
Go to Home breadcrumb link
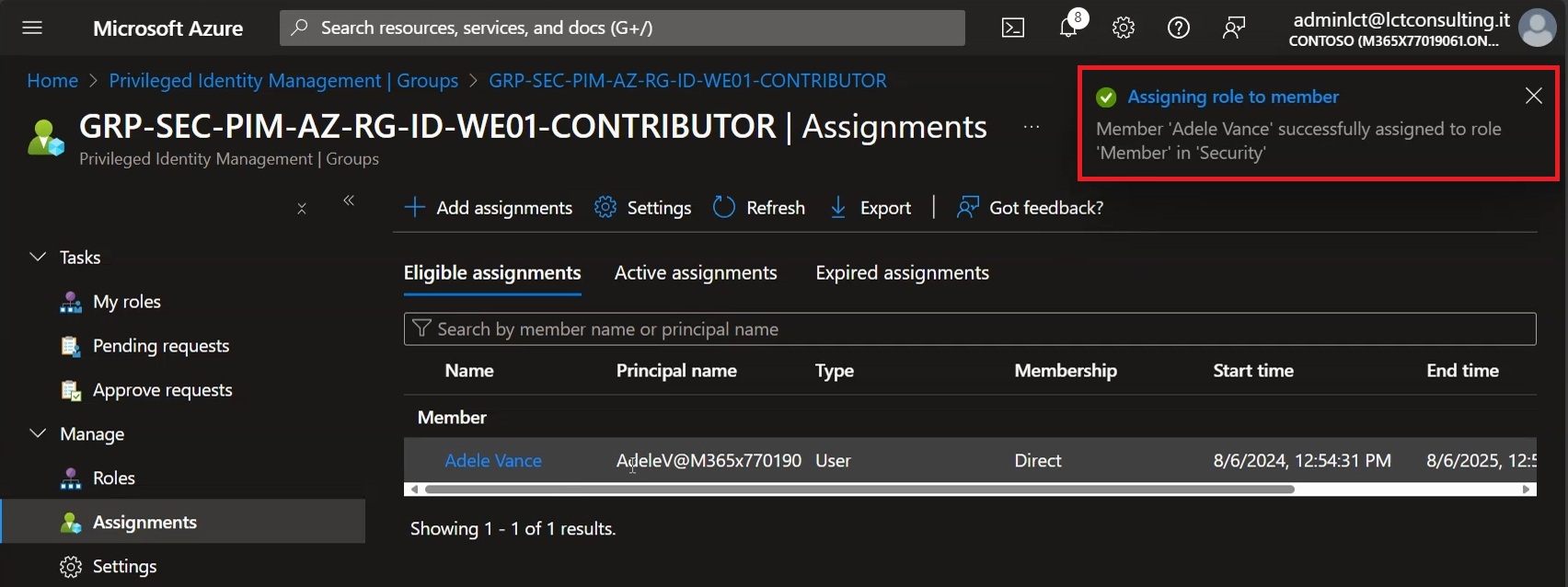(x=52, y=81)
